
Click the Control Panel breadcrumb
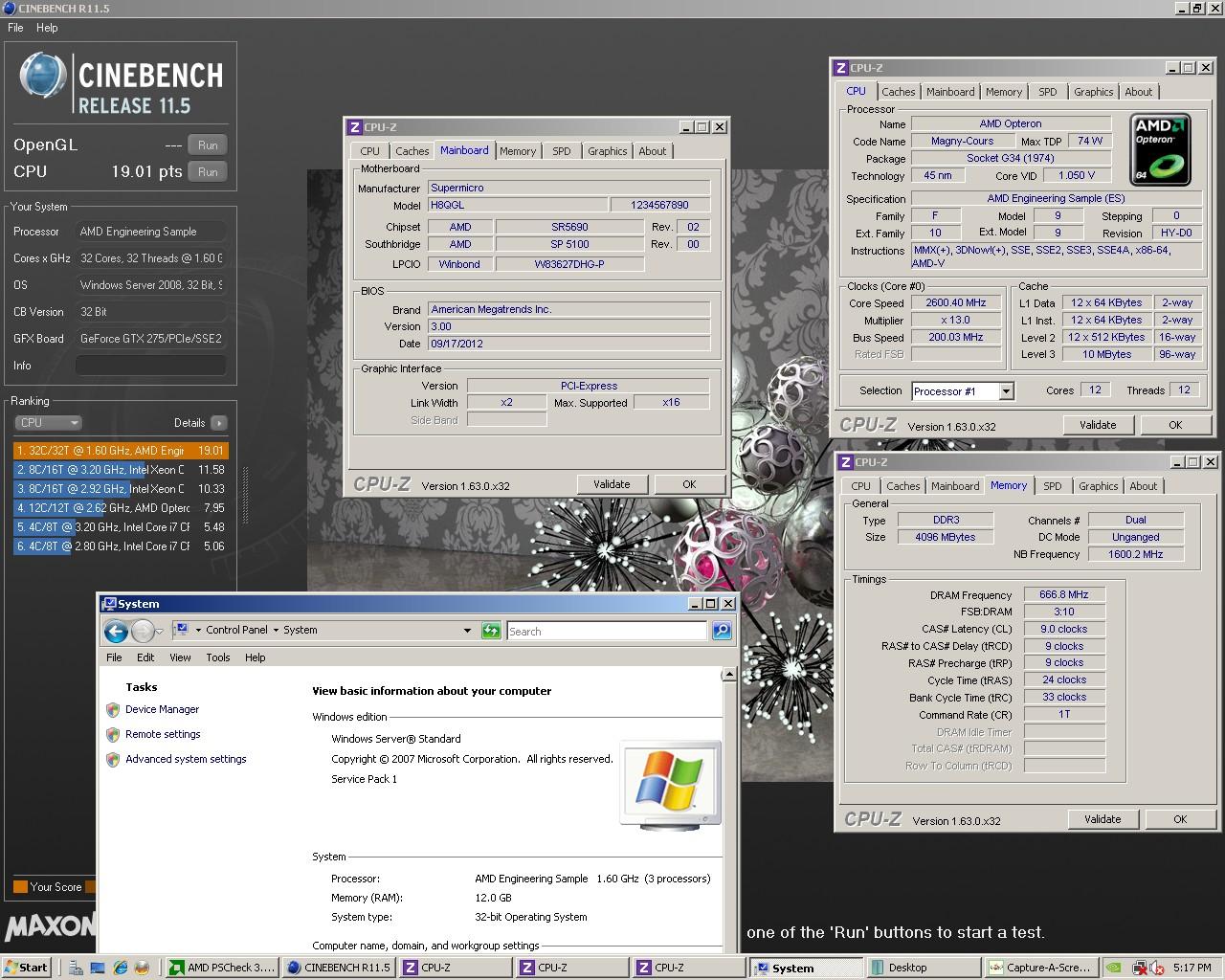[237, 631]
